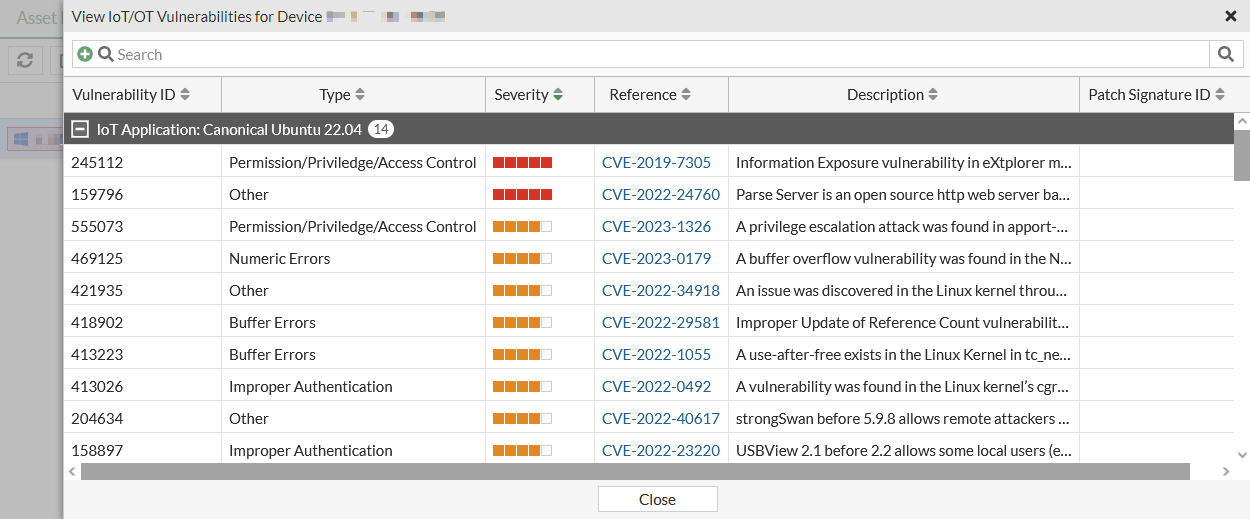This screenshot has width=1250, height=519.
Task: Select the row with vulnerability ID 413026
Action: pos(97,387)
